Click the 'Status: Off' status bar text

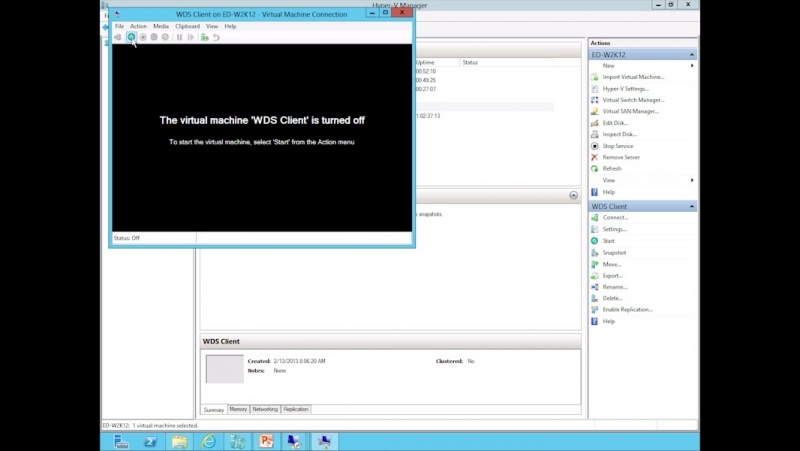[127, 238]
